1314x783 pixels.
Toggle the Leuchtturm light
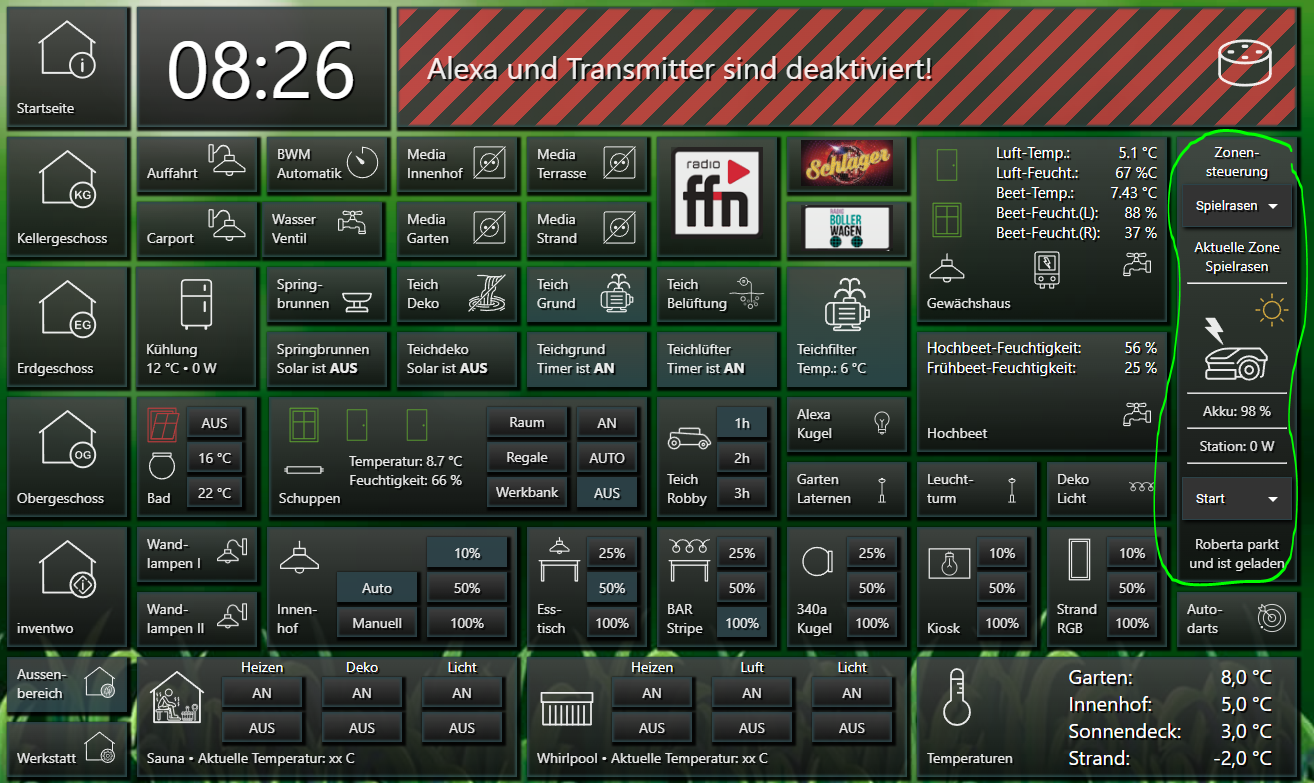(x=977, y=489)
